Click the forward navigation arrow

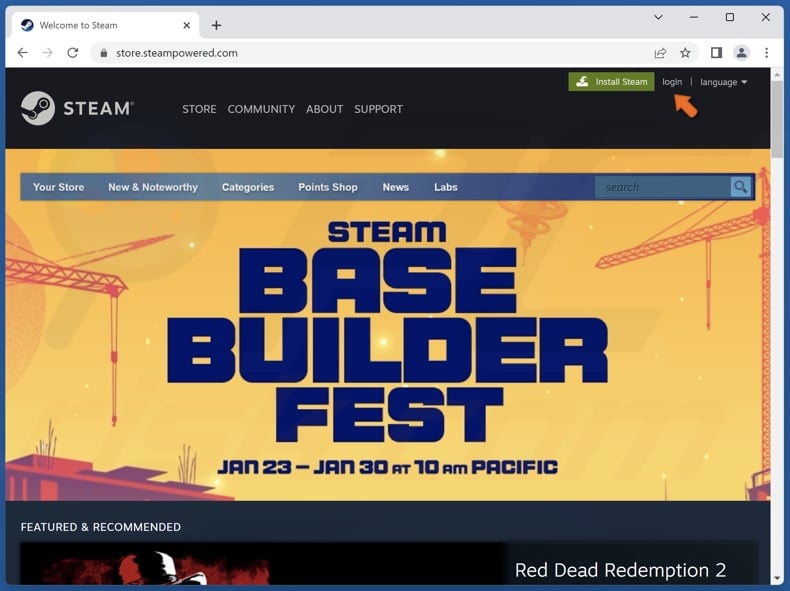pyautogui.click(x=48, y=53)
